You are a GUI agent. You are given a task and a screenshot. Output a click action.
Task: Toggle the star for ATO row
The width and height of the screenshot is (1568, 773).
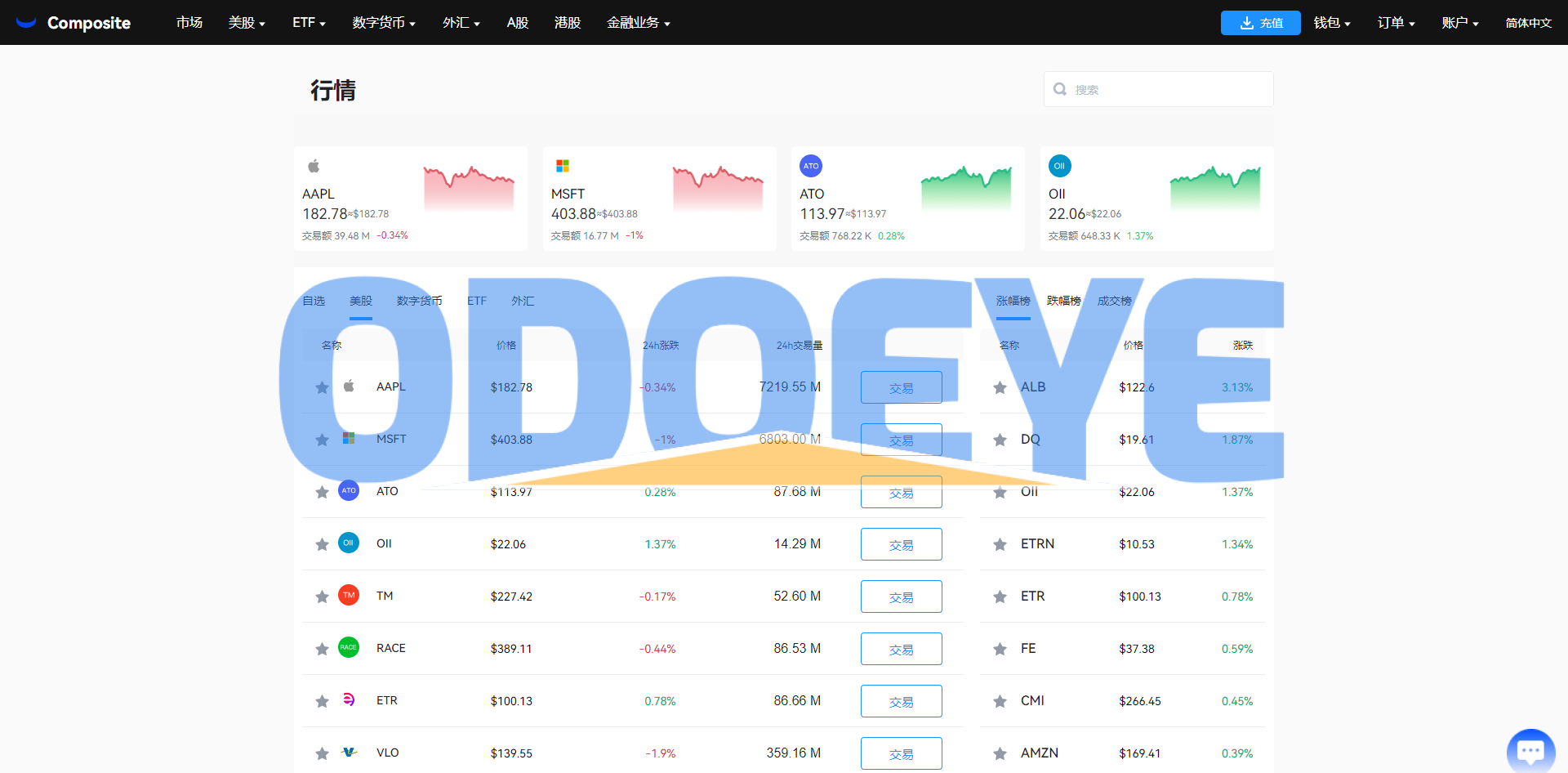click(322, 492)
